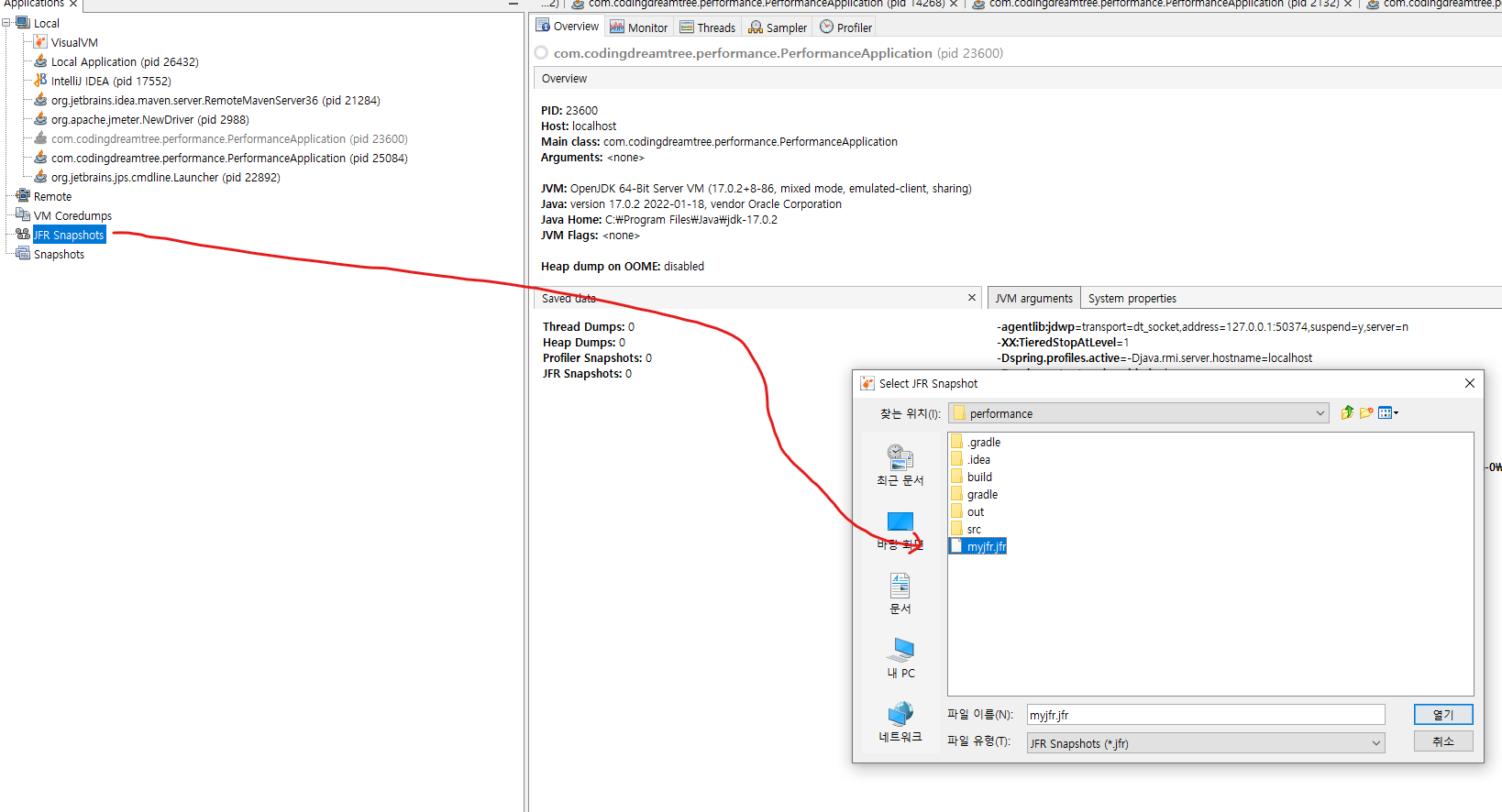Go to Documents (문서) shortcut

[x=900, y=594]
